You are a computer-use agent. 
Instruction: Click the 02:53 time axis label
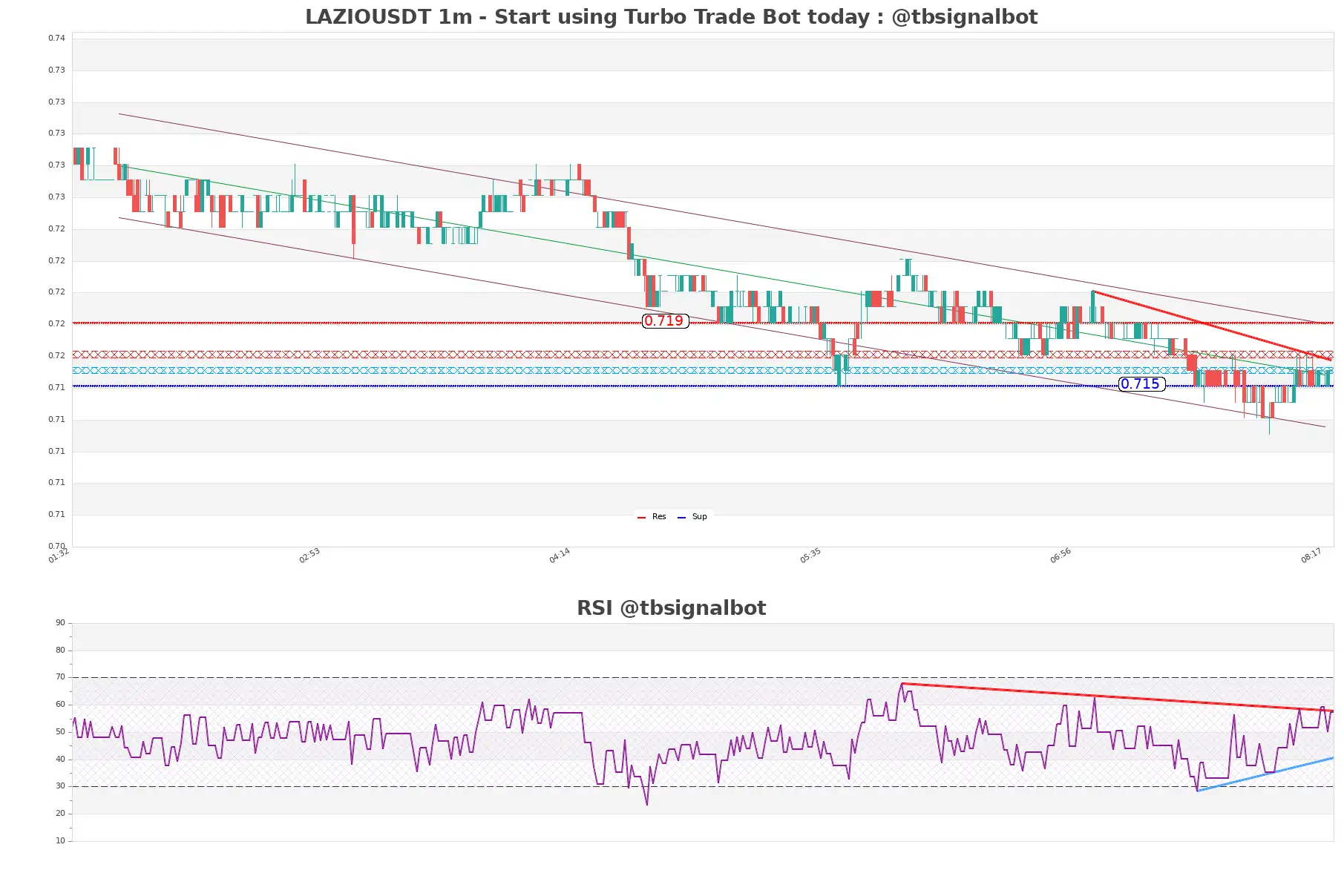pos(309,556)
